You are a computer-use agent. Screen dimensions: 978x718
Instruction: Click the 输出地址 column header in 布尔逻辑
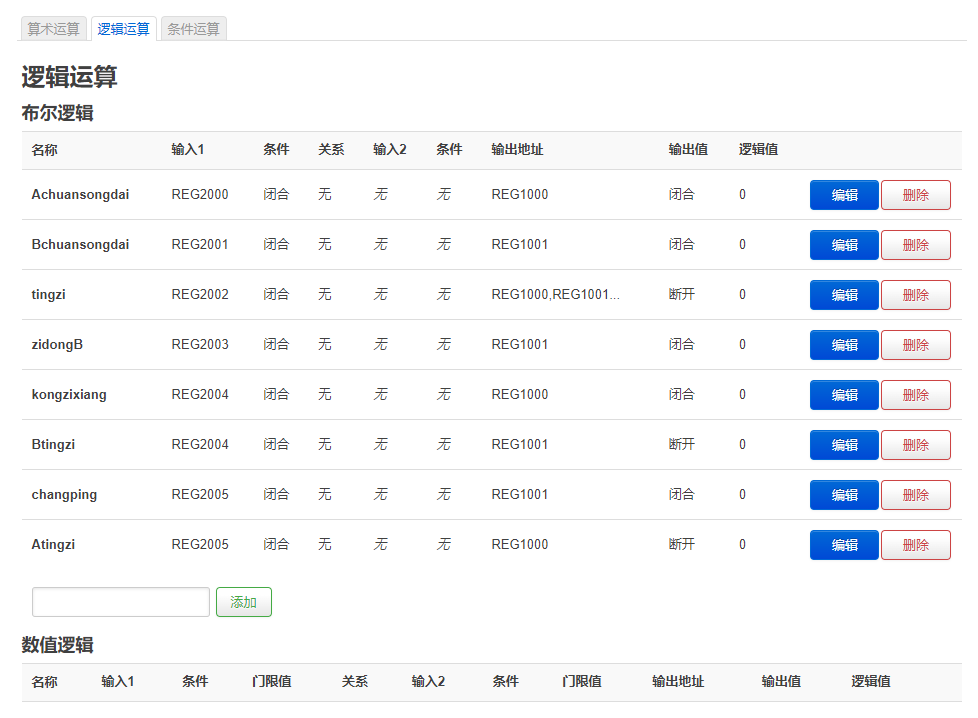click(x=517, y=150)
